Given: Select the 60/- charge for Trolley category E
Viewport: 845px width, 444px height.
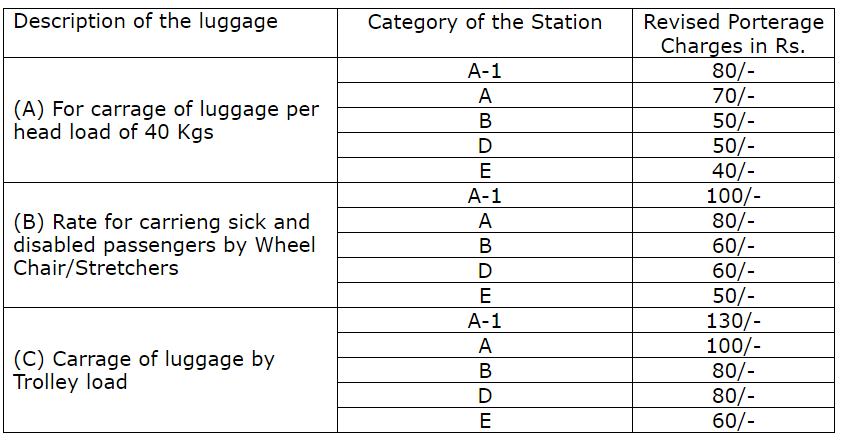Looking at the screenshot, I should (733, 421).
